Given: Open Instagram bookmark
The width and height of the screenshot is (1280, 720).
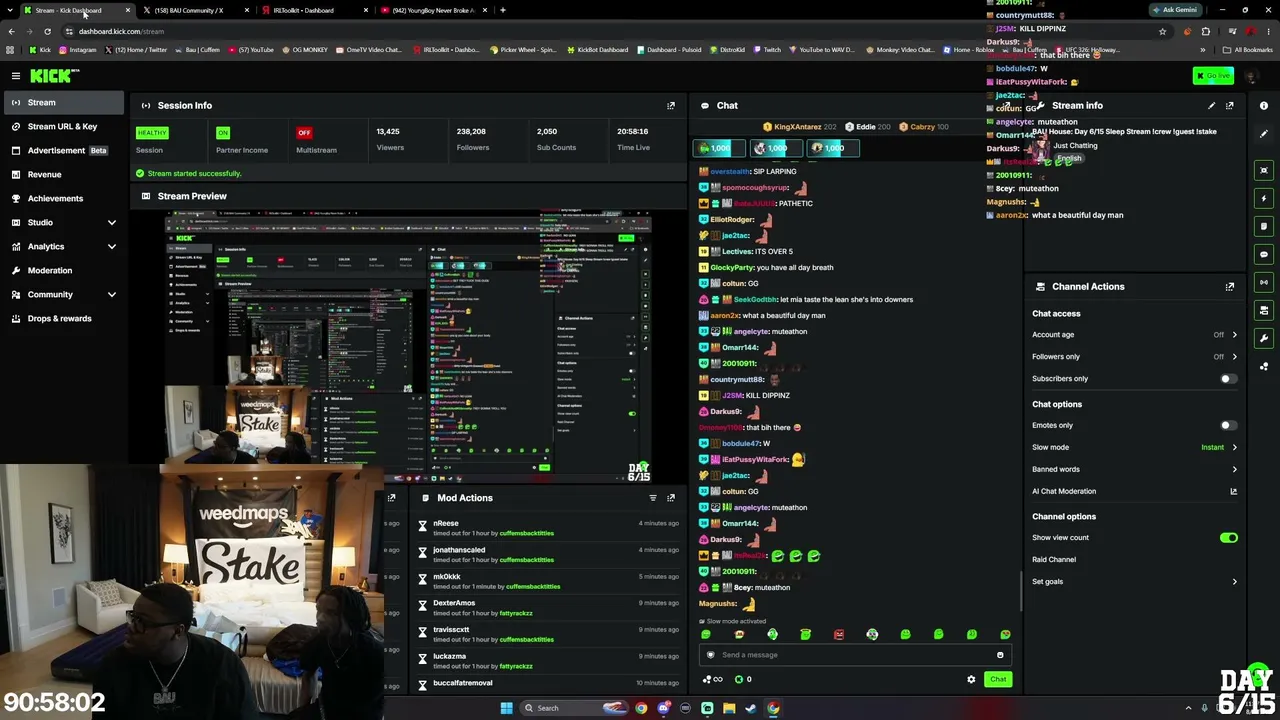Looking at the screenshot, I should click(x=78, y=50).
